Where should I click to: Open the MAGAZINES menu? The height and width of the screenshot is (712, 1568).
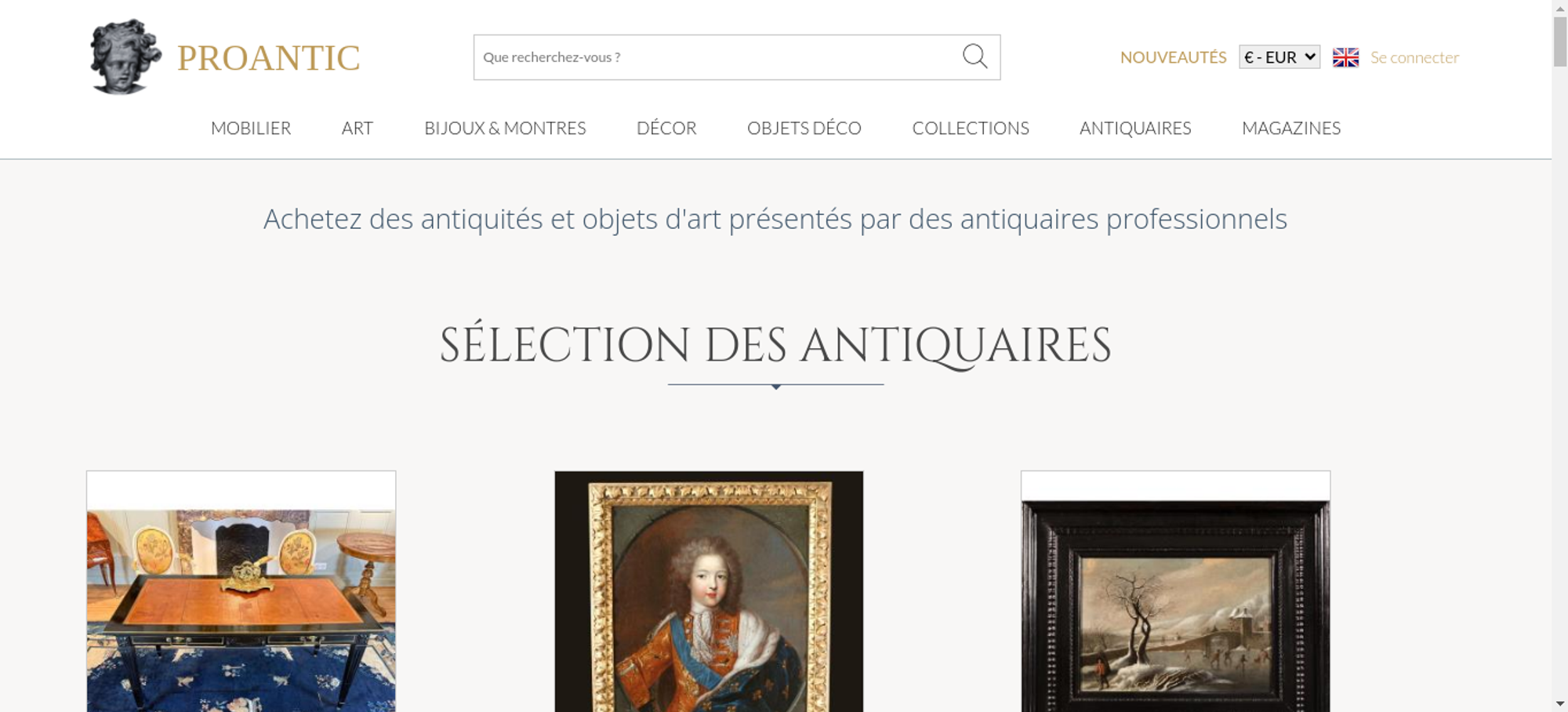[1291, 128]
